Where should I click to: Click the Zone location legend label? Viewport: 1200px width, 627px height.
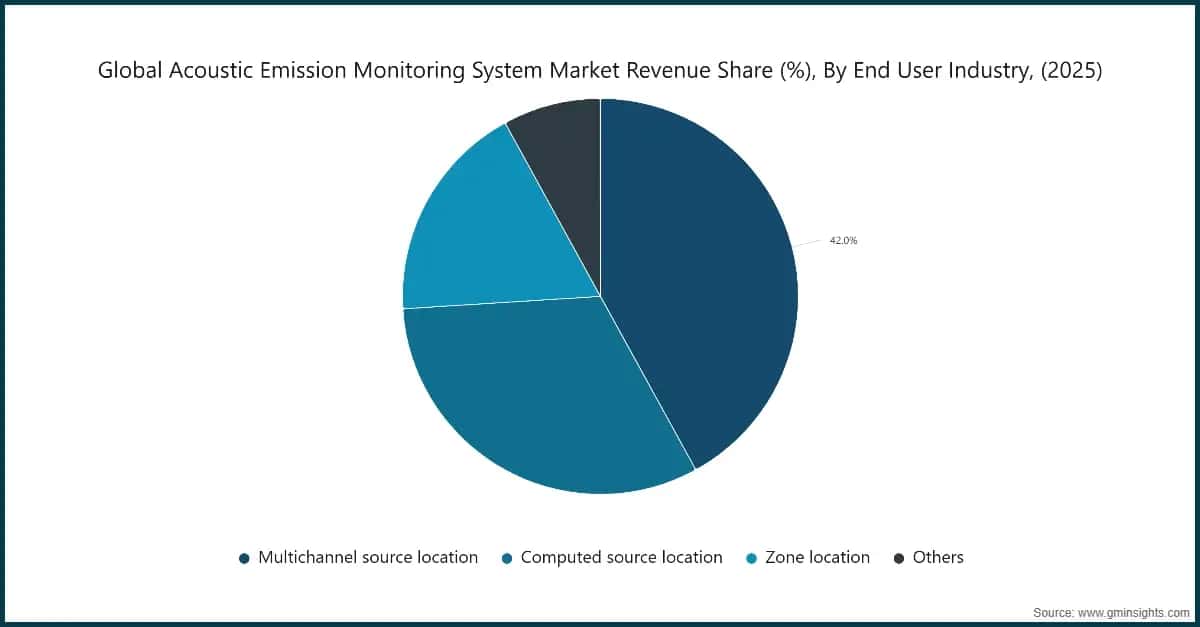[x=817, y=557]
